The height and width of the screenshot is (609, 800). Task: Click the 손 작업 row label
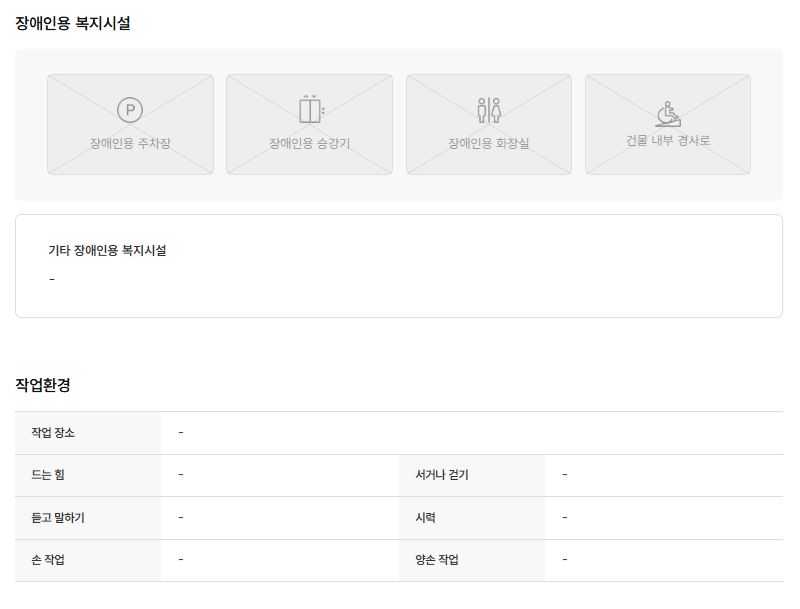click(48, 560)
